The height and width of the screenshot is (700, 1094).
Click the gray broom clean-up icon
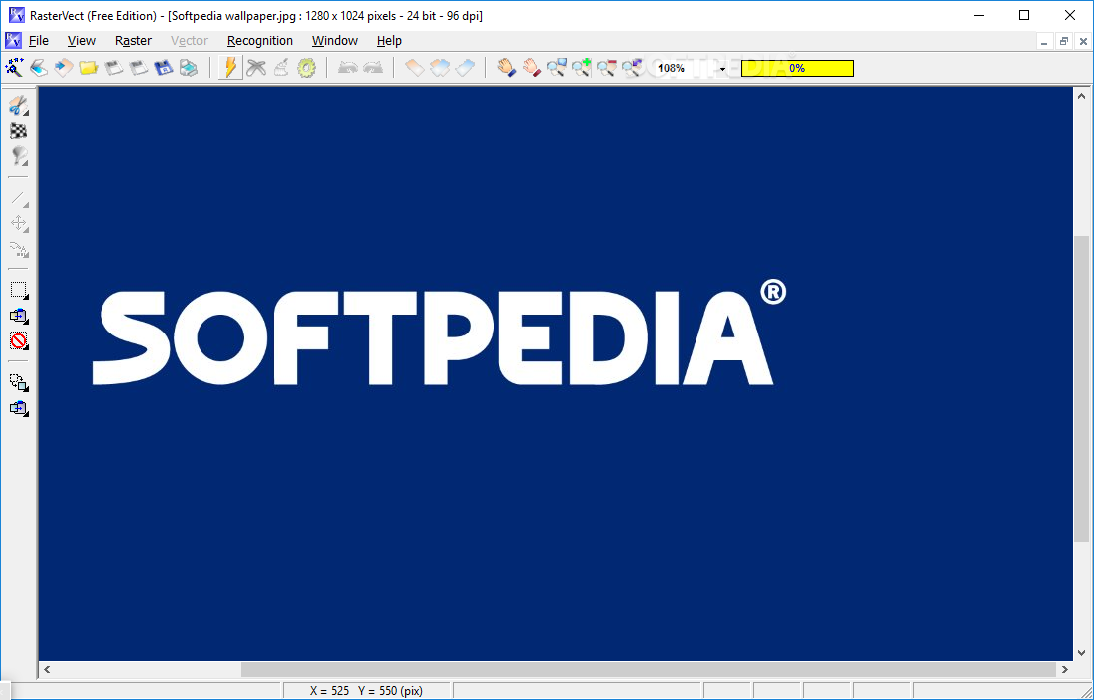pos(281,68)
